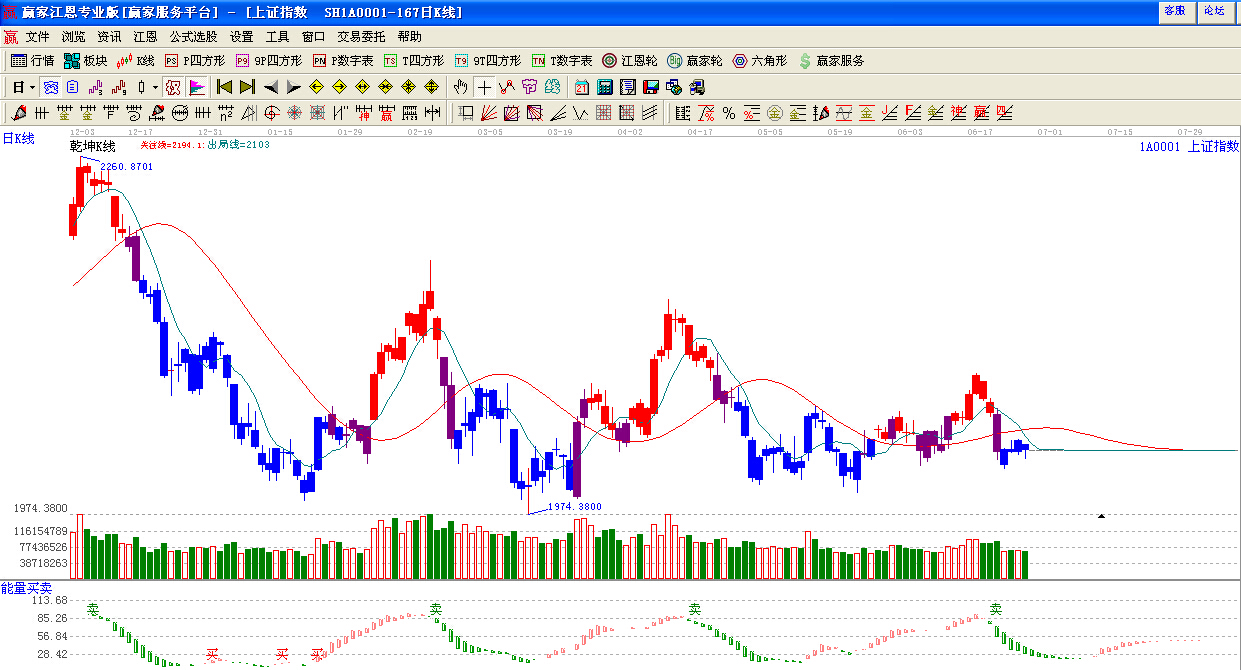
Task: Click the 客服 button at top right
Action: pos(1175,10)
